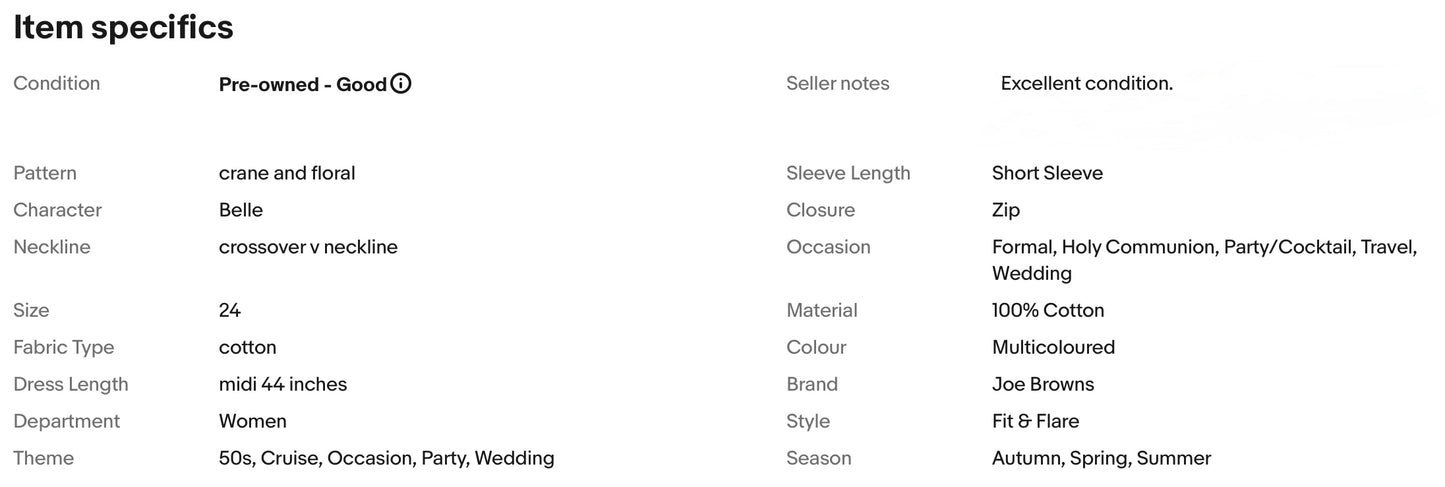Screen dimensions: 1445x487
Task: Select the Excellent condition seller note
Action: (1087, 84)
